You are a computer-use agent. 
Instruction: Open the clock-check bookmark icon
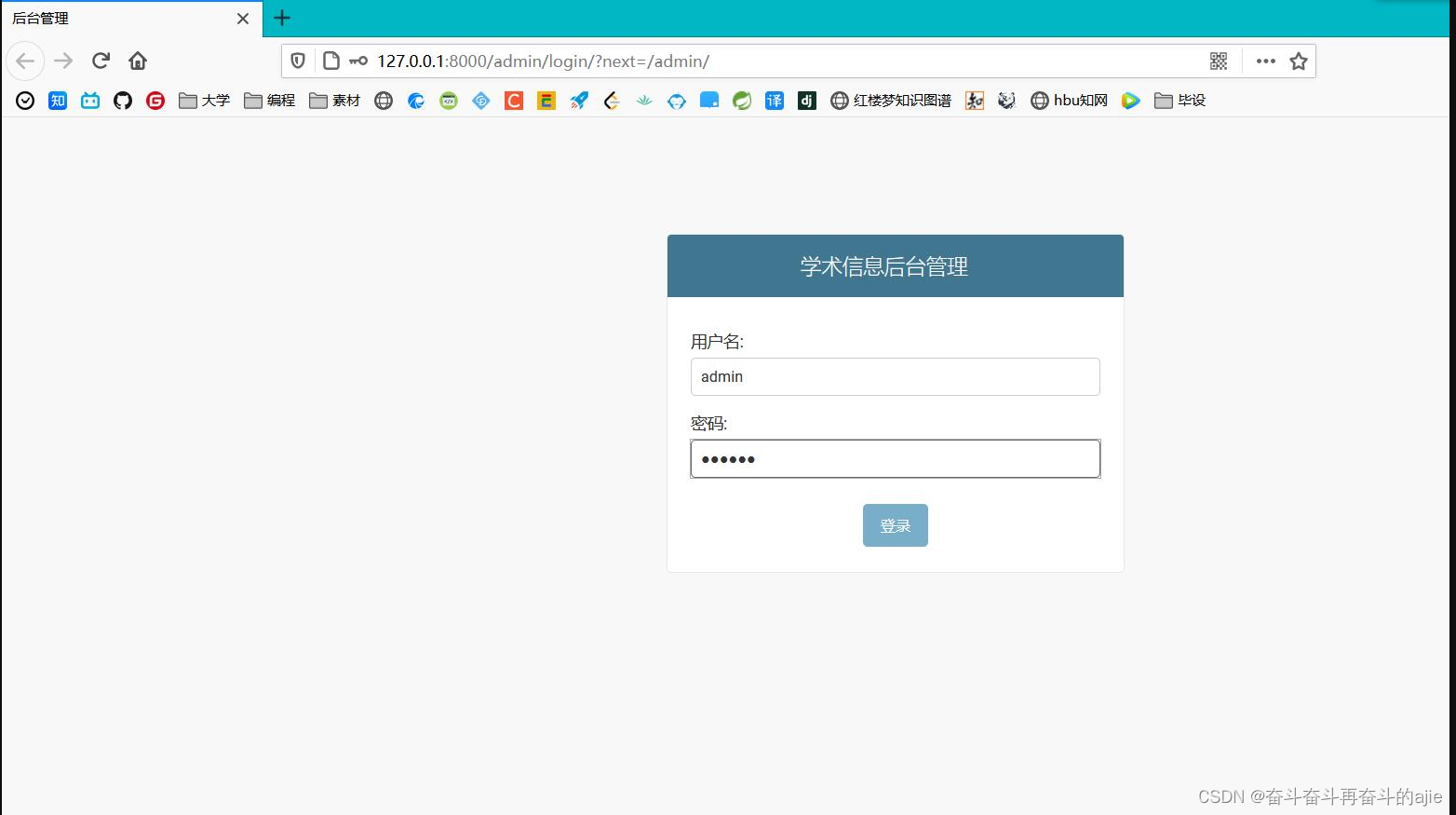25,101
